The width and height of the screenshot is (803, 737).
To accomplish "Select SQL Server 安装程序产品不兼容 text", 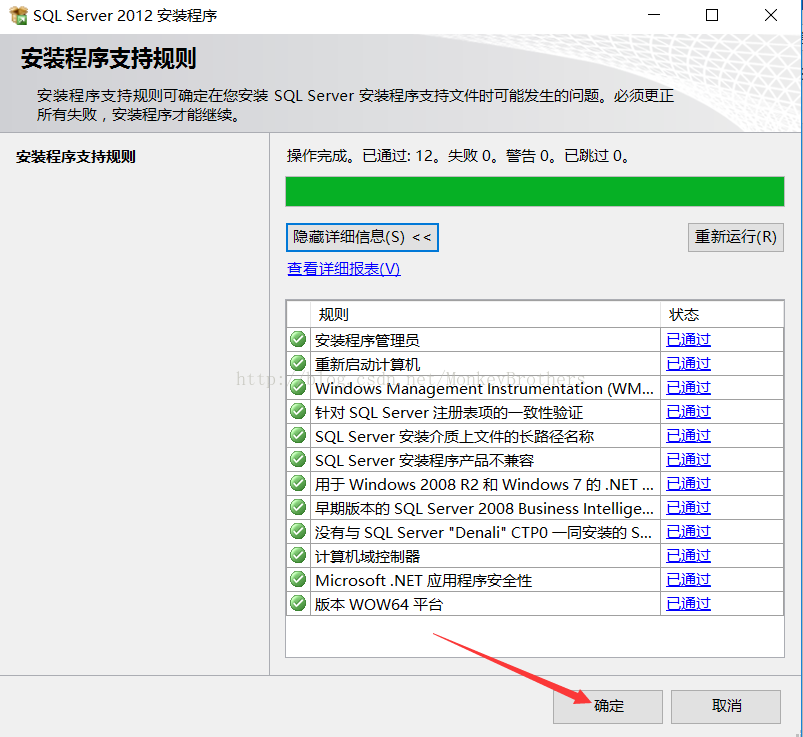I will (x=424, y=460).
